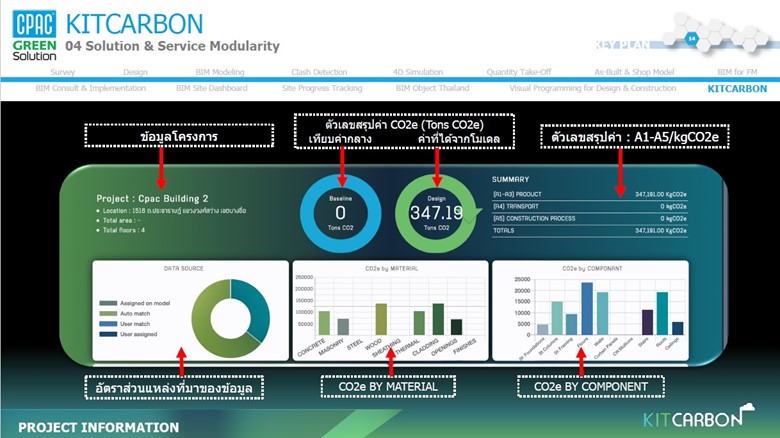Click the KITCARBON cloud logo at bottom right
The width and height of the screenshot is (780, 438).
(x=698, y=417)
